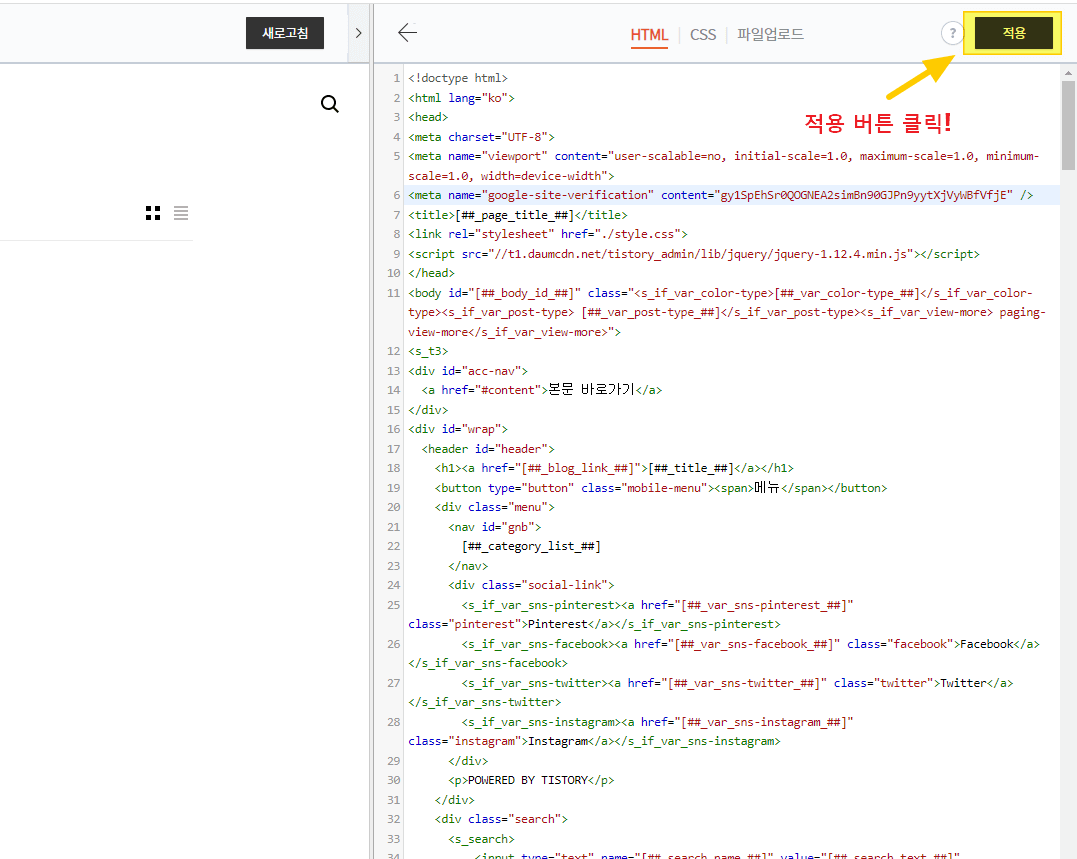Click the <s_search> line
Image resolution: width=1077 pixels, height=859 pixels.
481,839
